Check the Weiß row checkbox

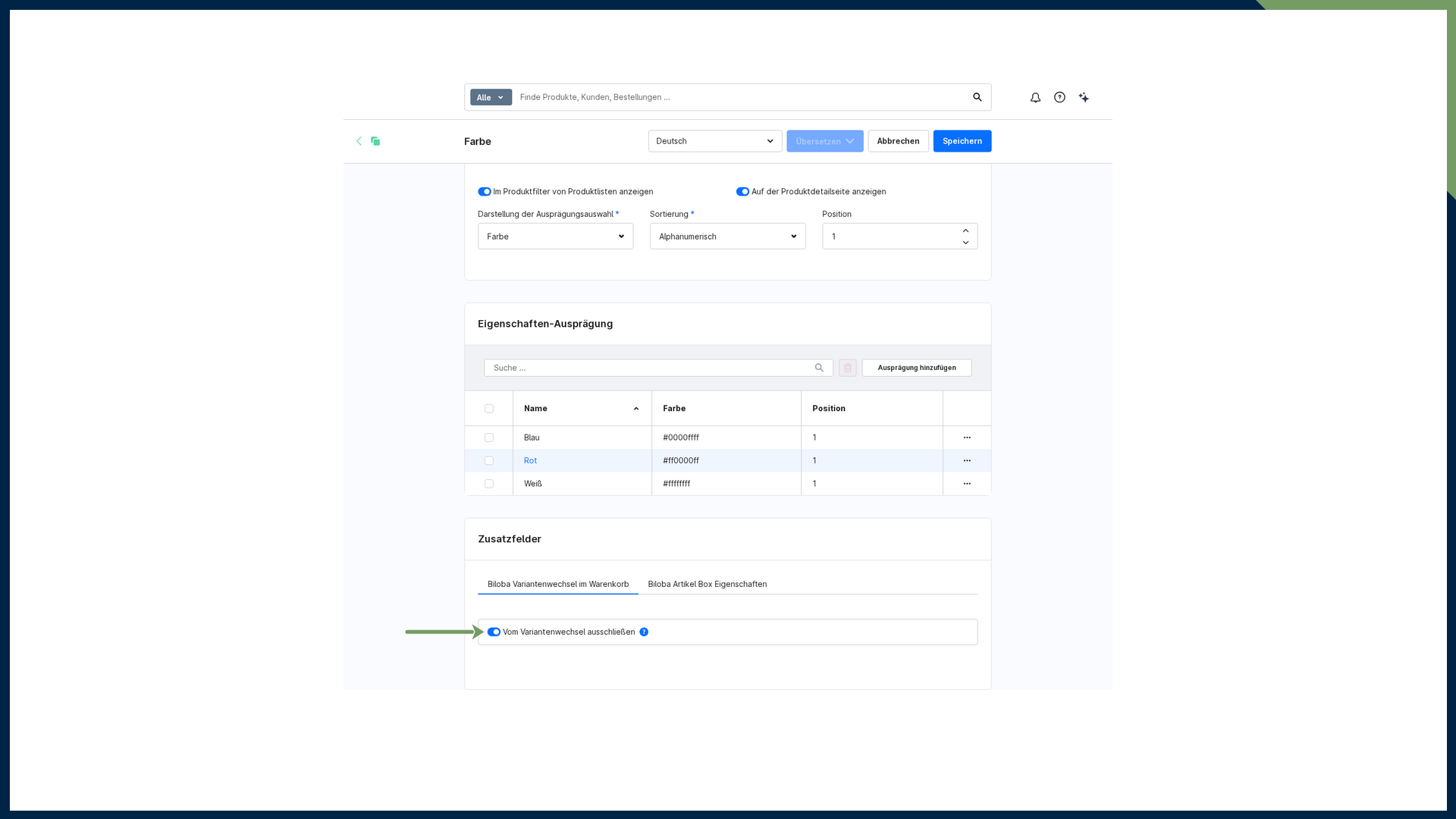click(x=489, y=484)
